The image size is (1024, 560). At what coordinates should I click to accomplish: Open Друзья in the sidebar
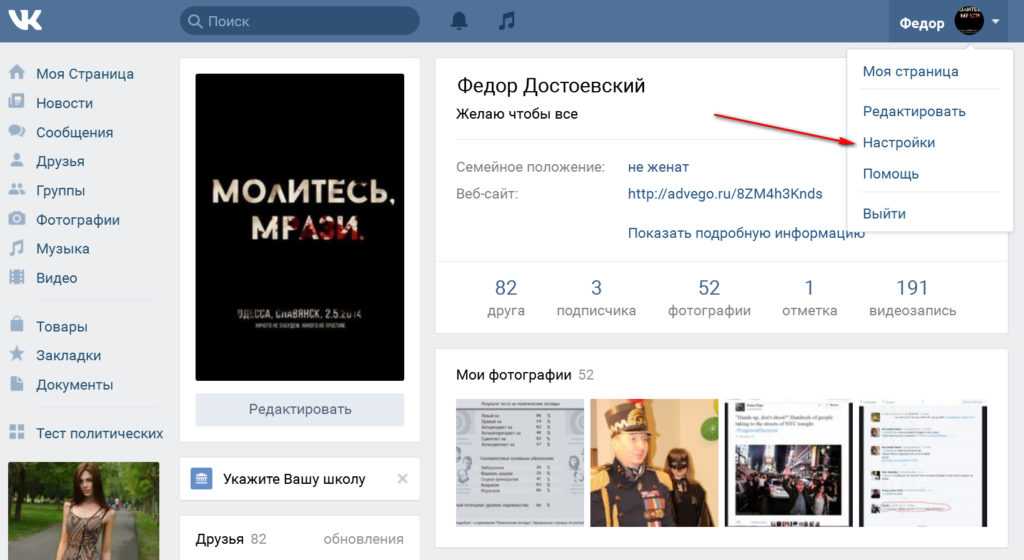pyautogui.click(x=60, y=161)
